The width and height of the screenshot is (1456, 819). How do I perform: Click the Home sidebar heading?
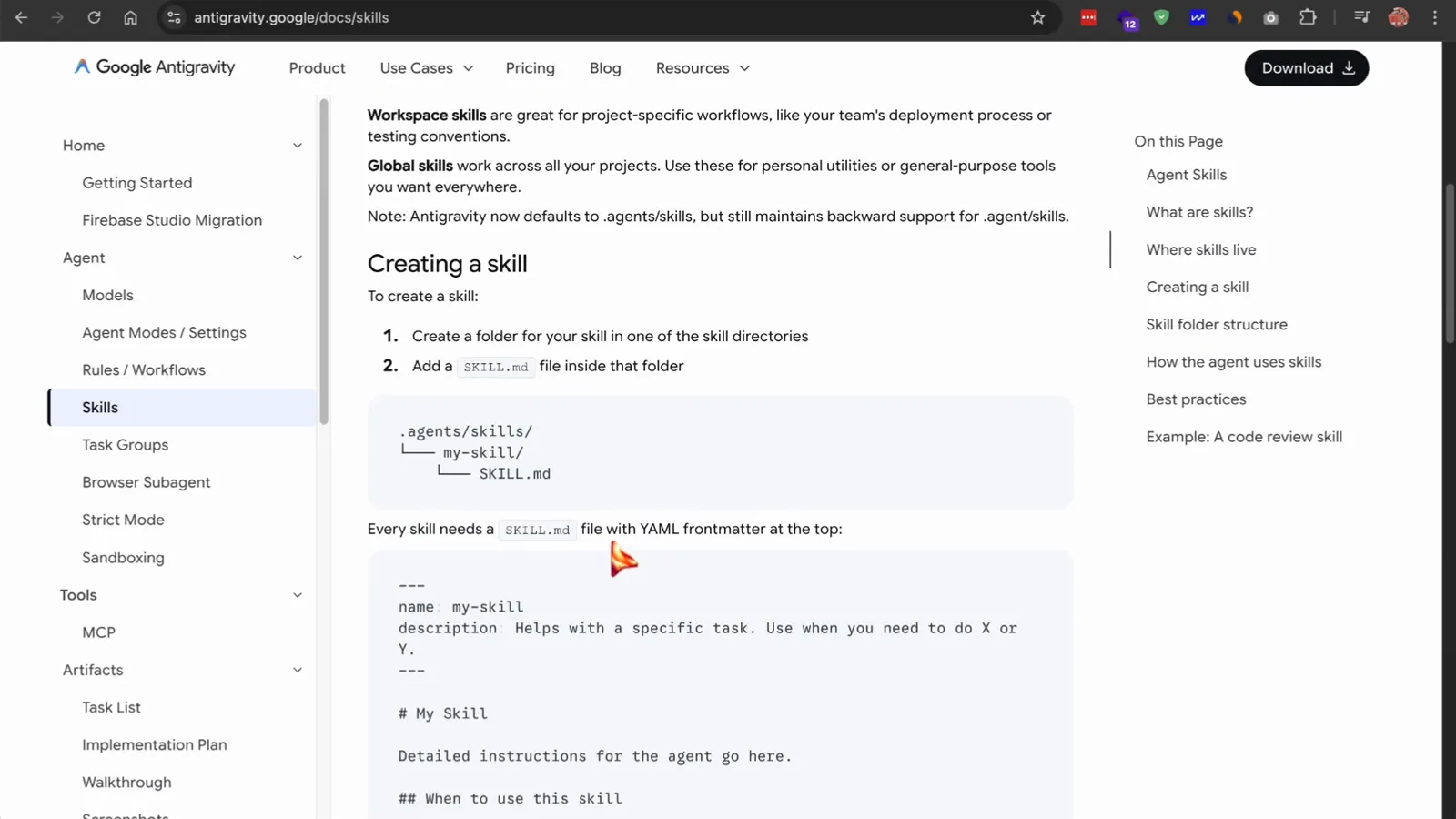(x=84, y=146)
